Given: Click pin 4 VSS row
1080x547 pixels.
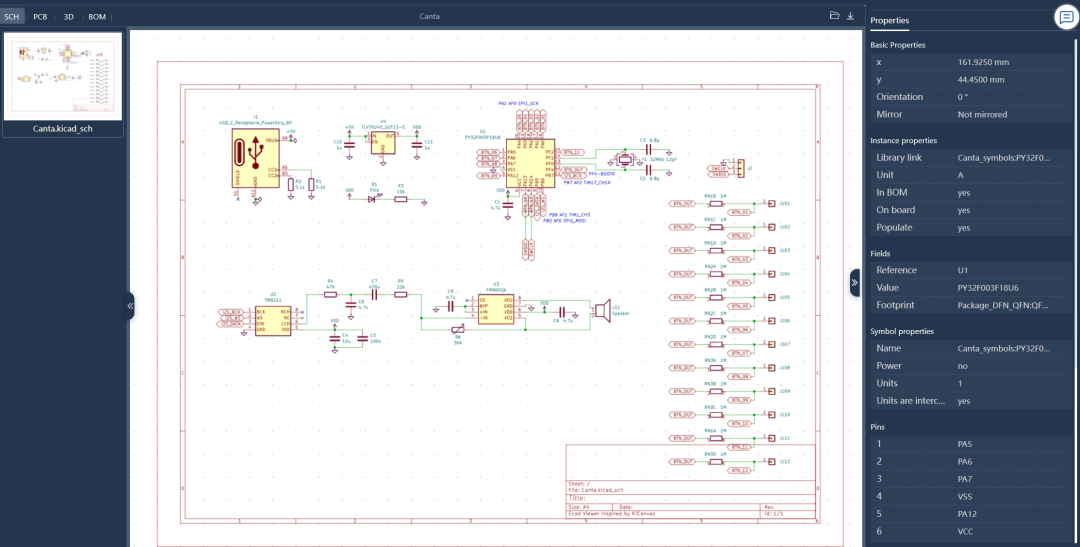Looking at the screenshot, I should (x=971, y=496).
